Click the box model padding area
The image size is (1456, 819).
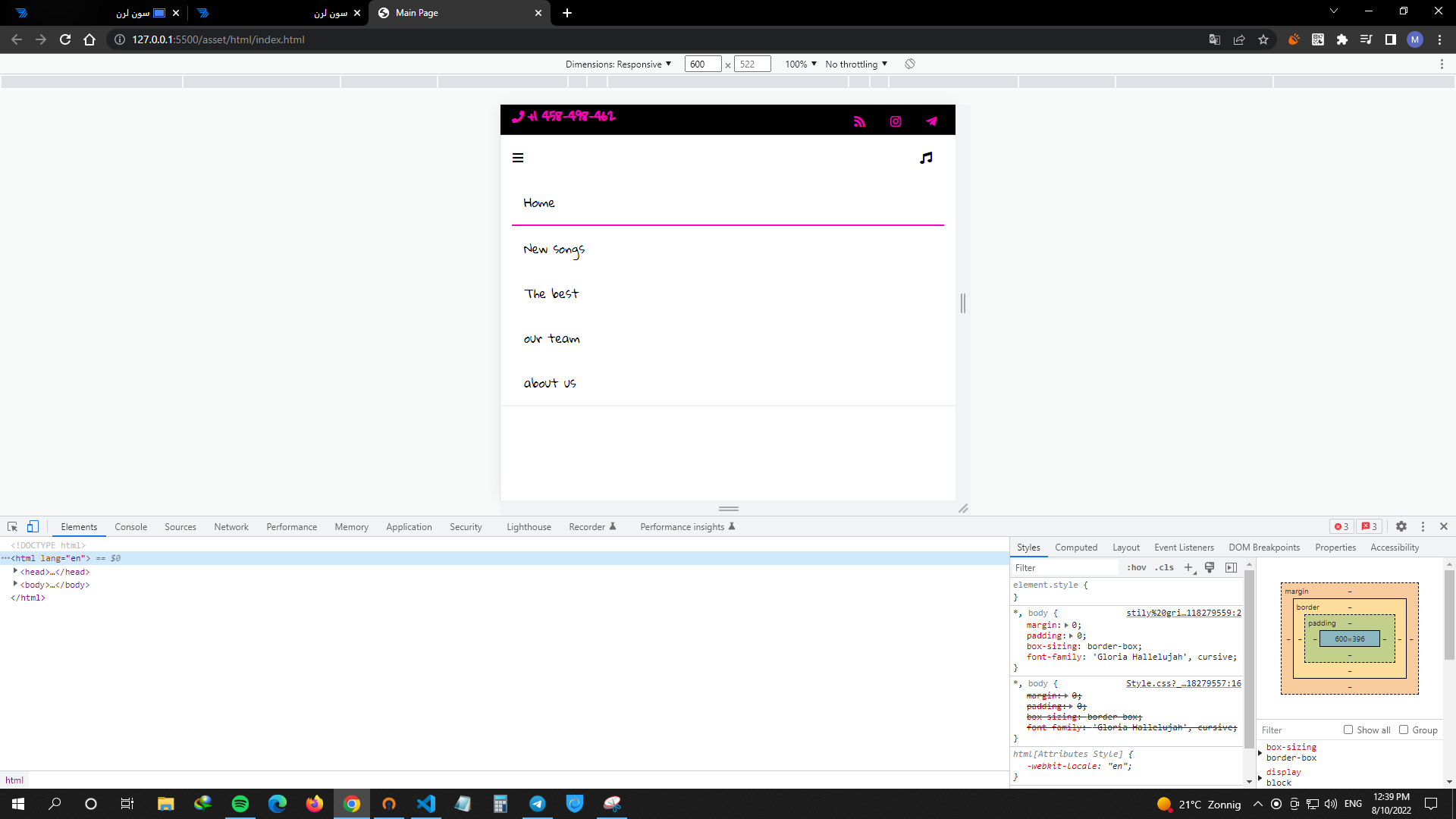1349,623
